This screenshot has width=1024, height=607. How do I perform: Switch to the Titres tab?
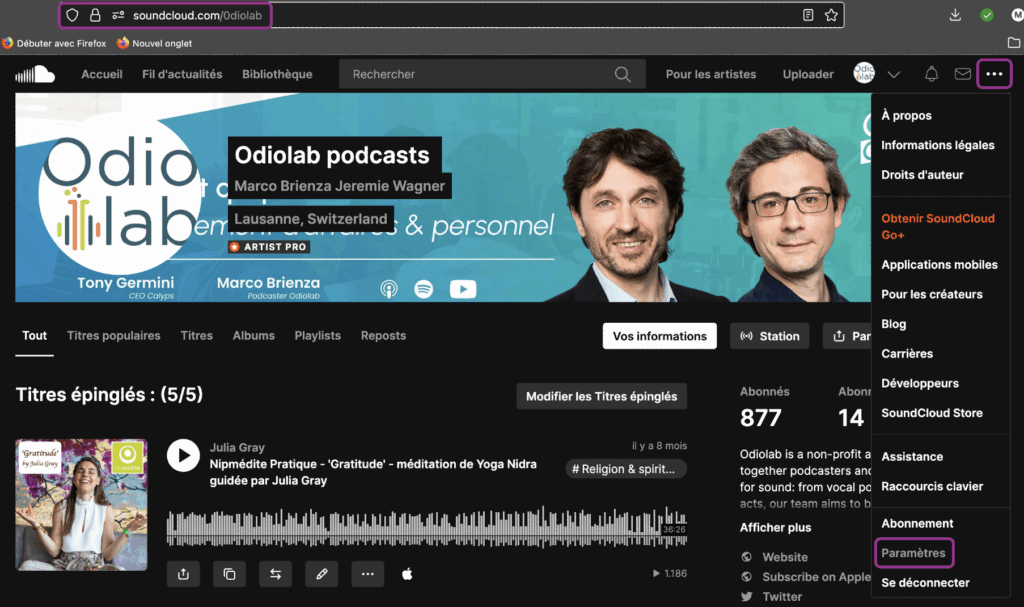tap(197, 336)
